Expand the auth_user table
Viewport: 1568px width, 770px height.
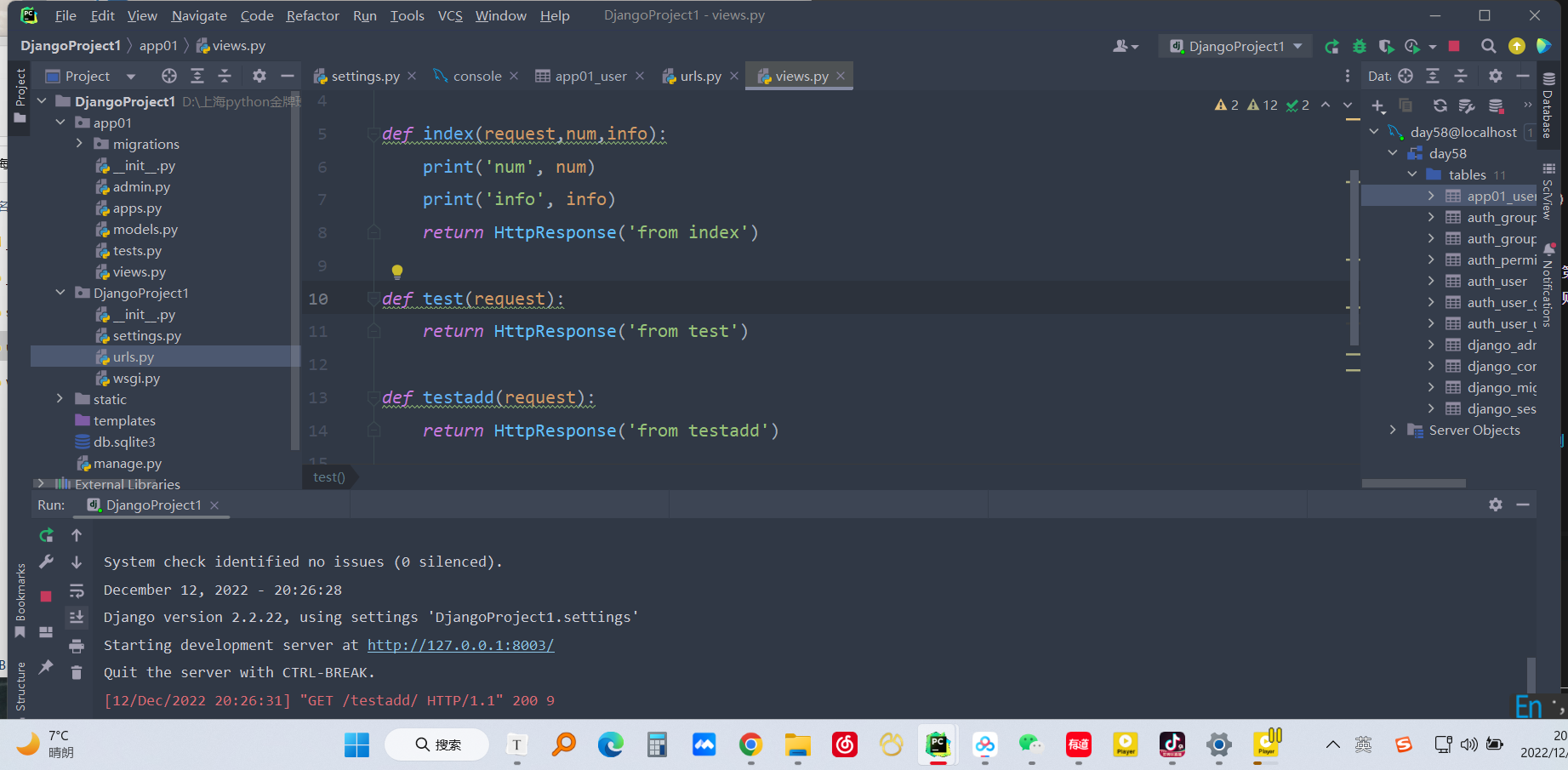click(1431, 281)
